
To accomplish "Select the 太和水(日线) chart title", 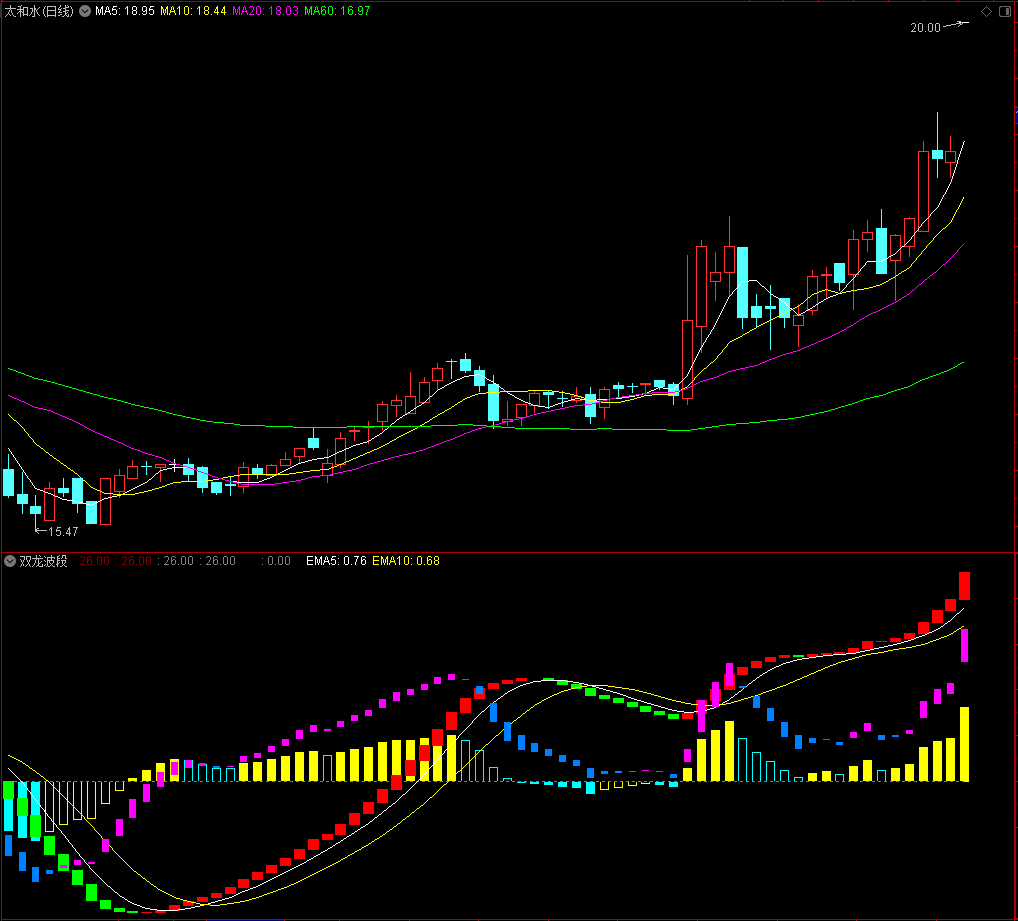I will 40,11.
